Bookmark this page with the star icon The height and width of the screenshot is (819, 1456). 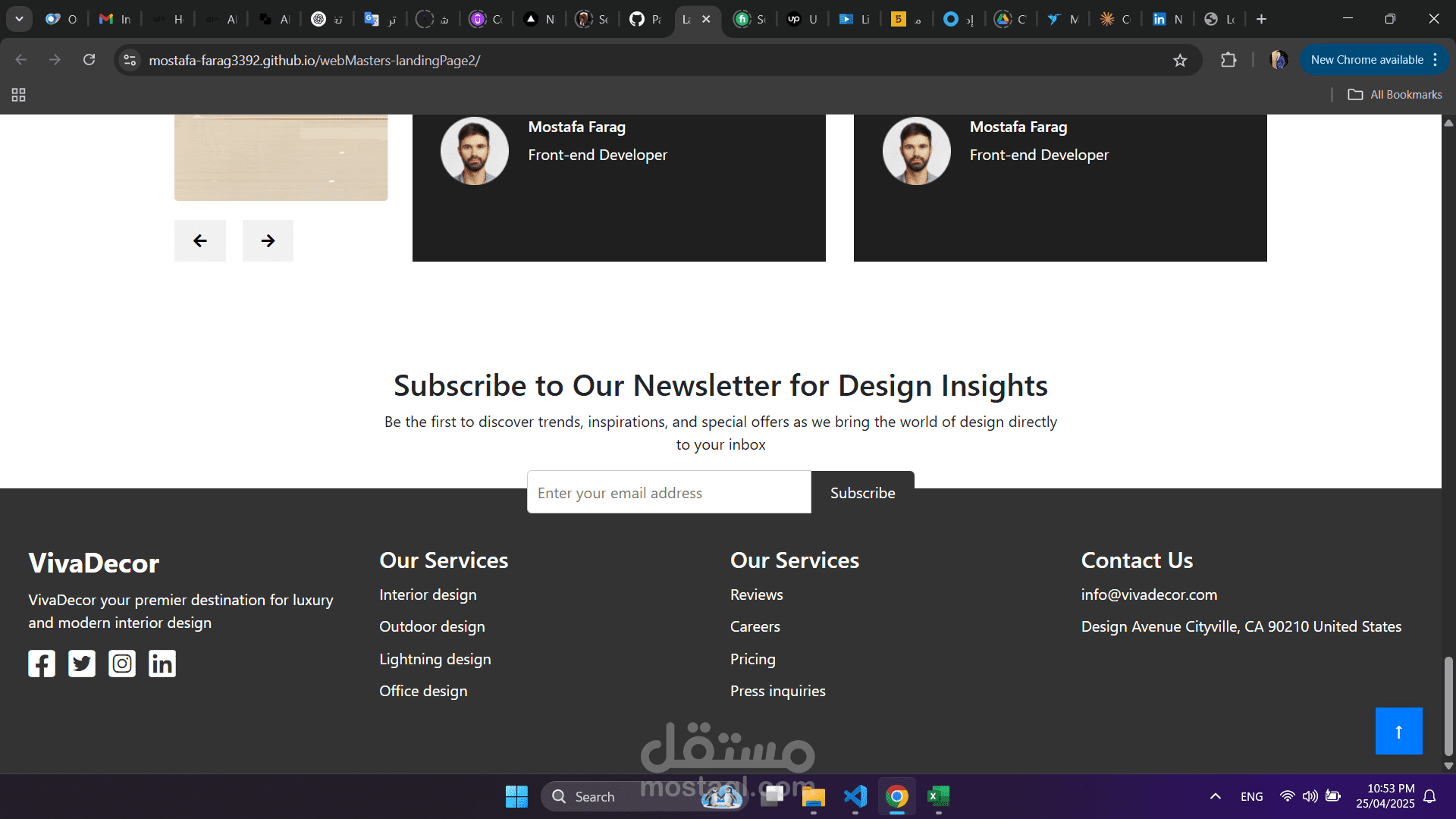click(x=1180, y=61)
